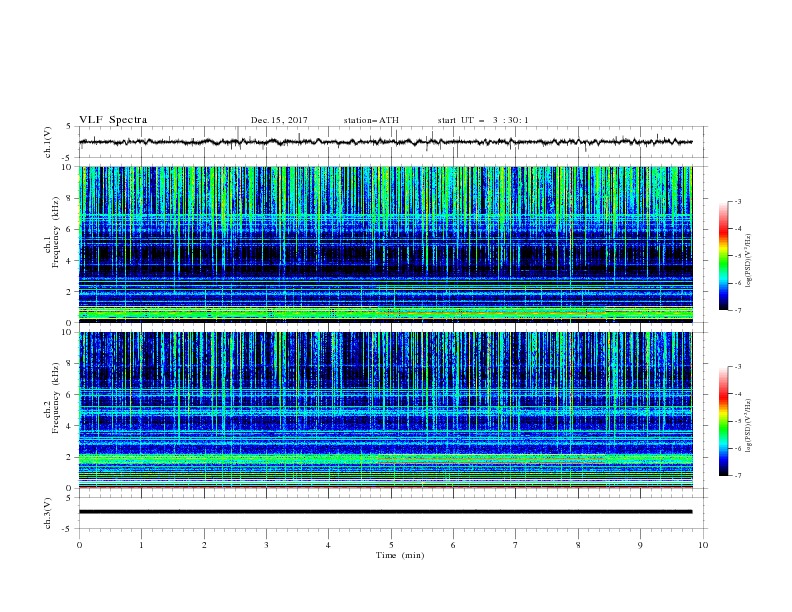
Task: Click the ch.1 spectrogram's color scale bar
Action: [x=723, y=256]
